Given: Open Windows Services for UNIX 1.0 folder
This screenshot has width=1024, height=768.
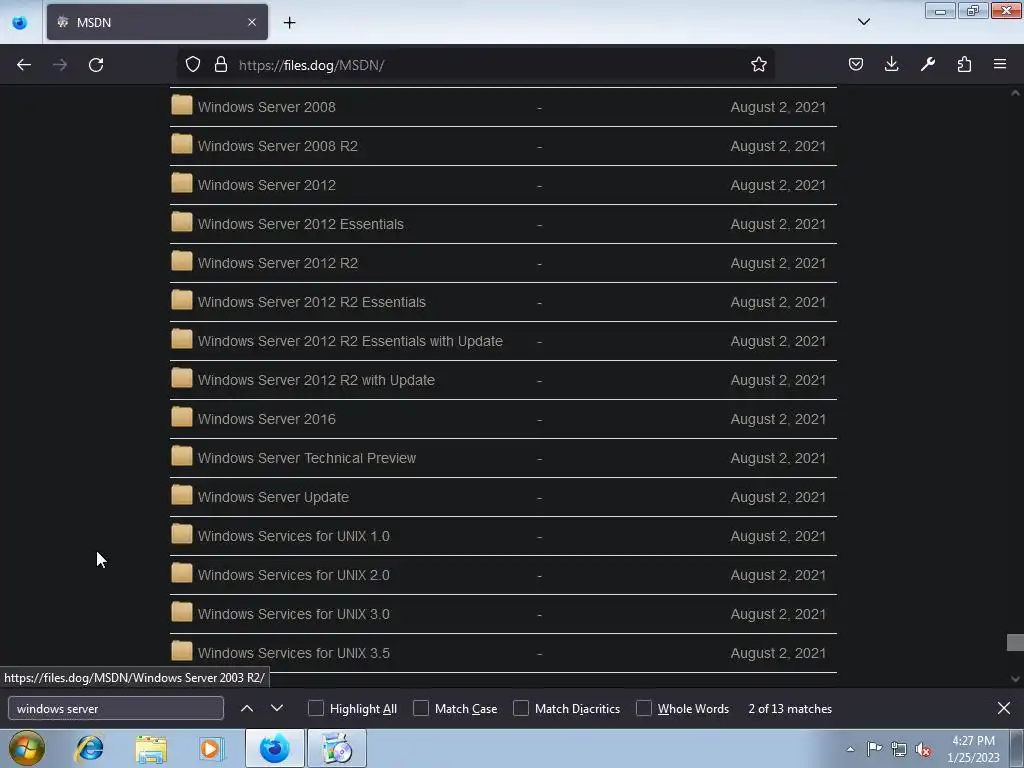Looking at the screenshot, I should point(293,536).
